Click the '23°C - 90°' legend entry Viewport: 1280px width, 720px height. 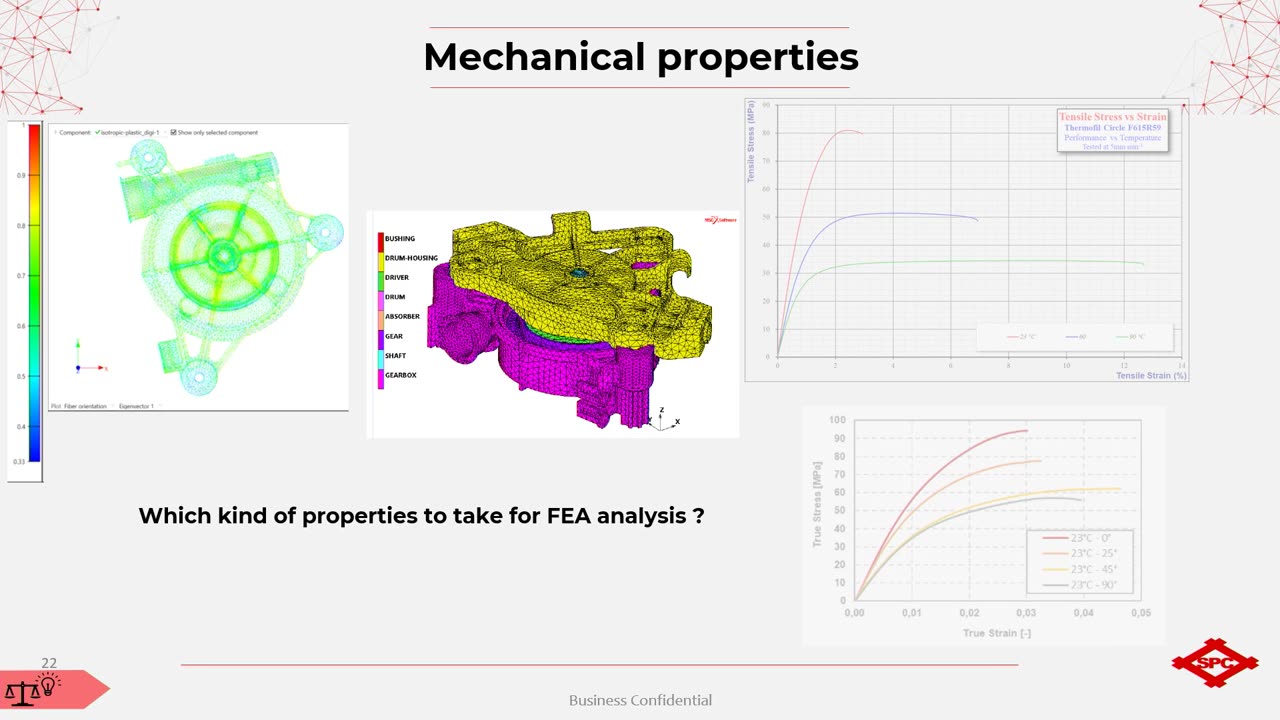(1080, 585)
